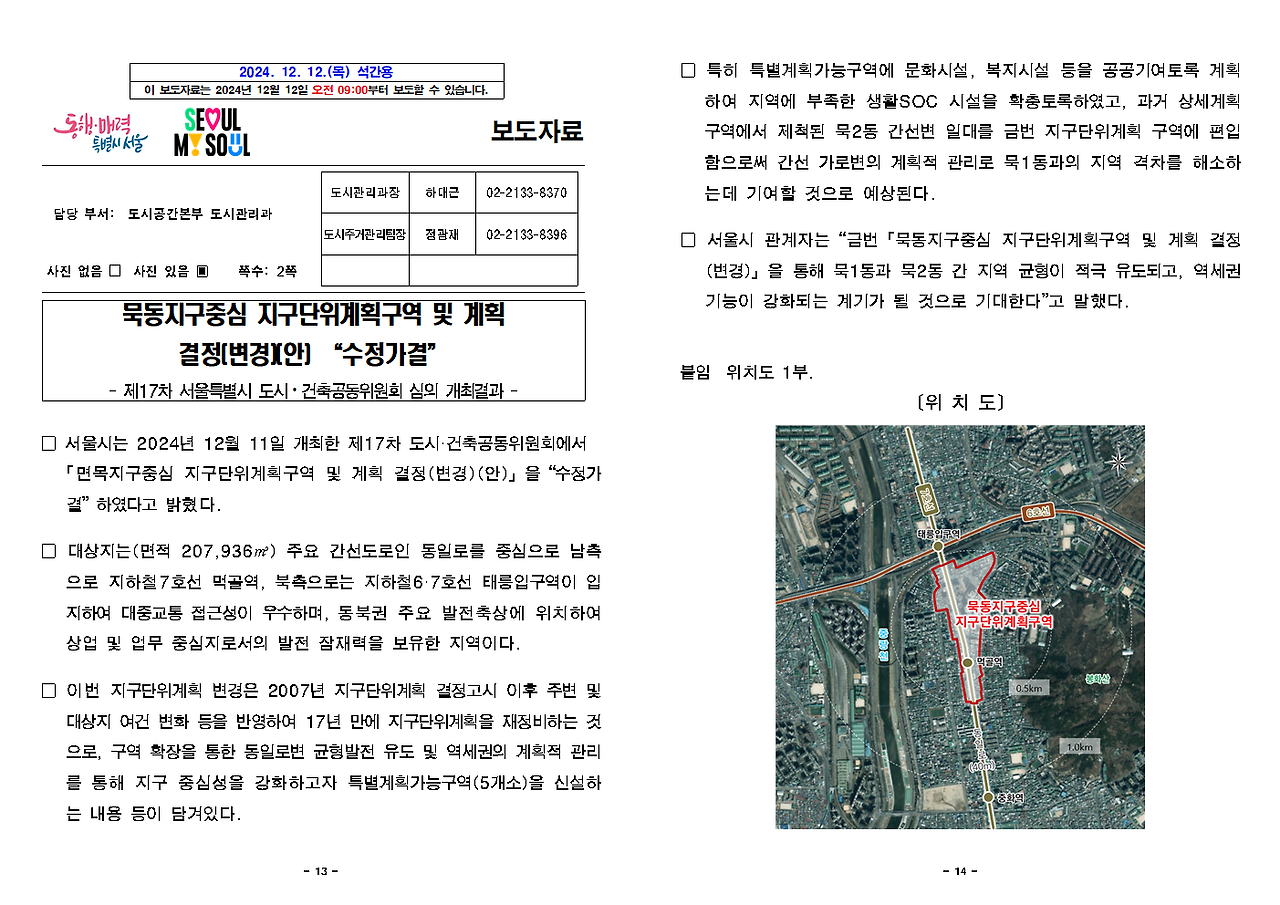Select the 정광재 name cell
Screen dimensions: 1280x905
(441, 234)
